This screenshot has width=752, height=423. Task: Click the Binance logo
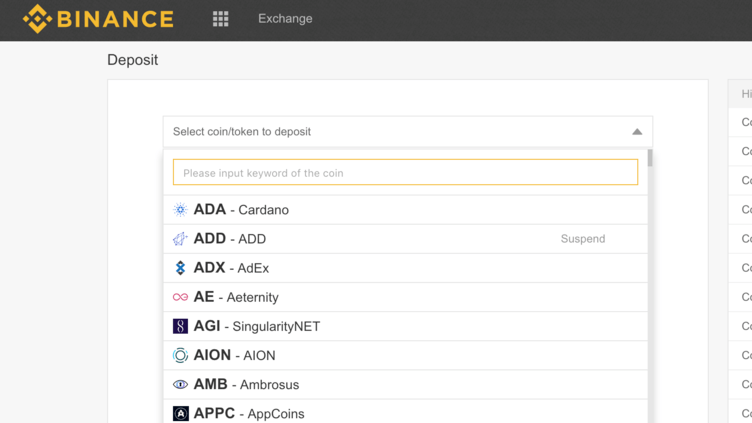pyautogui.click(x=98, y=19)
